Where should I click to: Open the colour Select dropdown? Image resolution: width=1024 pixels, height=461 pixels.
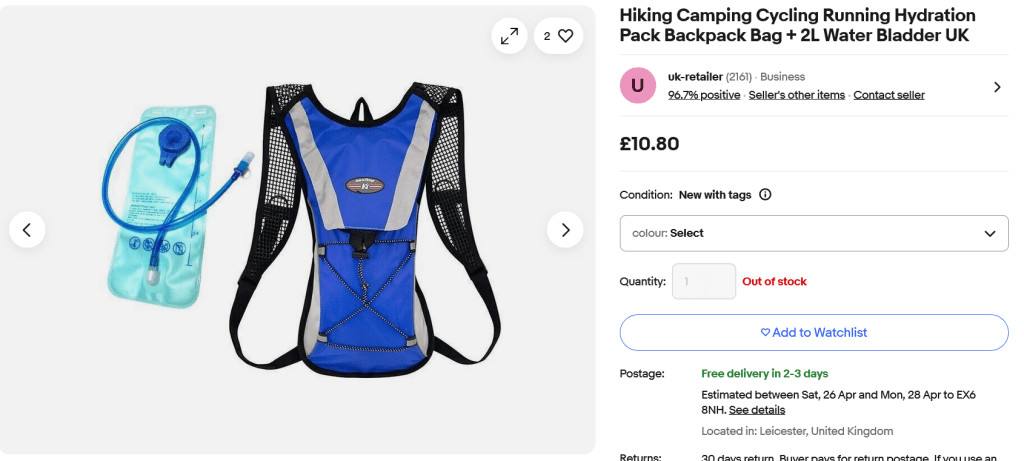point(813,233)
